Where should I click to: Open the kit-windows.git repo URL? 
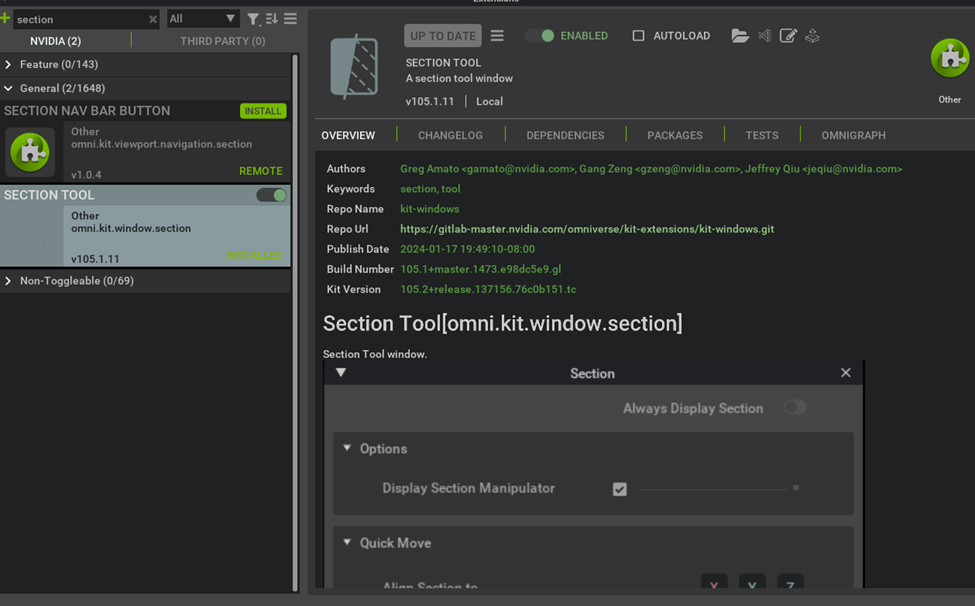(587, 229)
